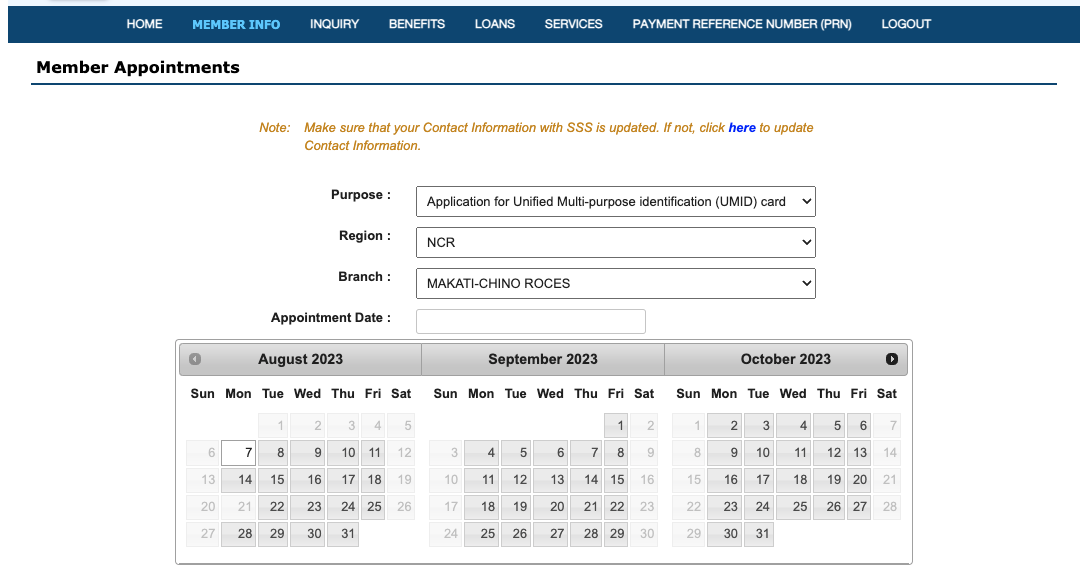Navigate to the HOME menu item

pos(144,24)
